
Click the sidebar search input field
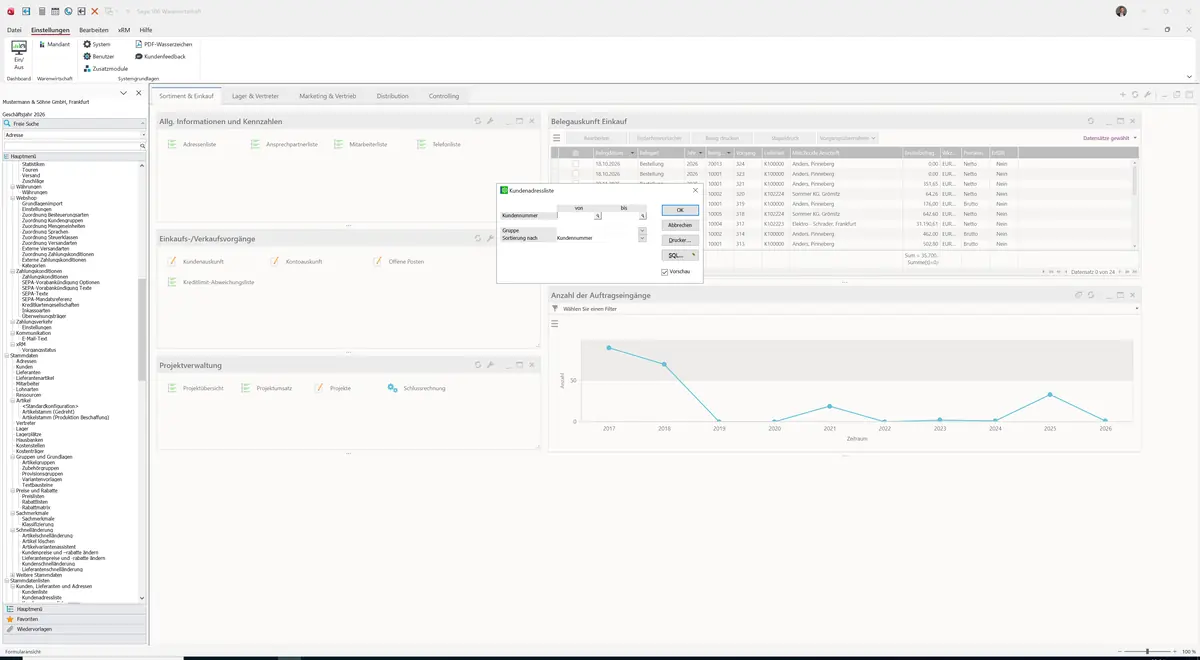click(x=70, y=146)
